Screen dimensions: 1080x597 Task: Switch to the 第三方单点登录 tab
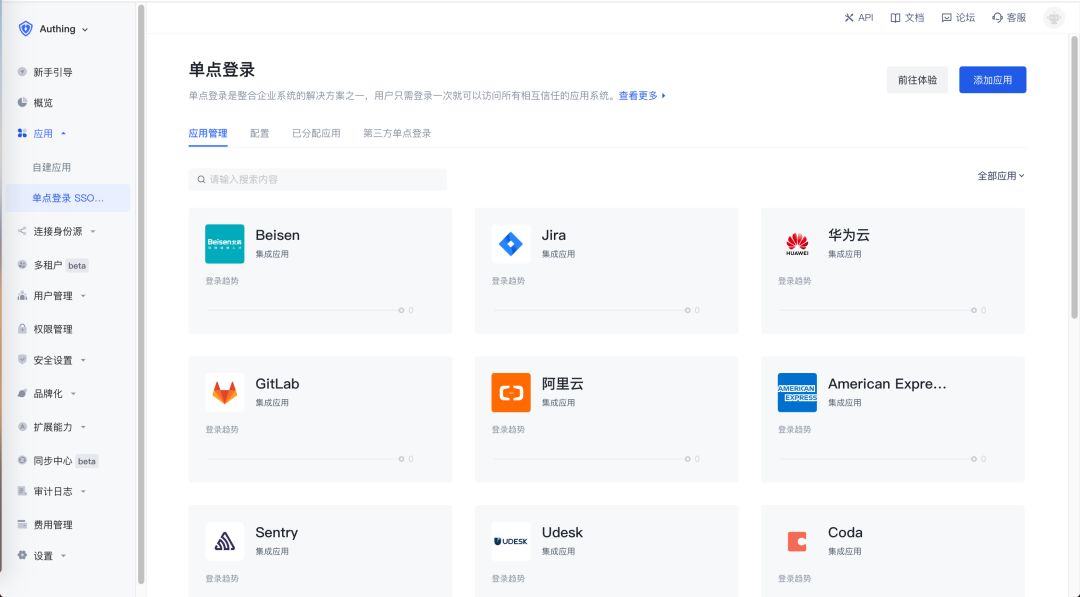point(397,133)
